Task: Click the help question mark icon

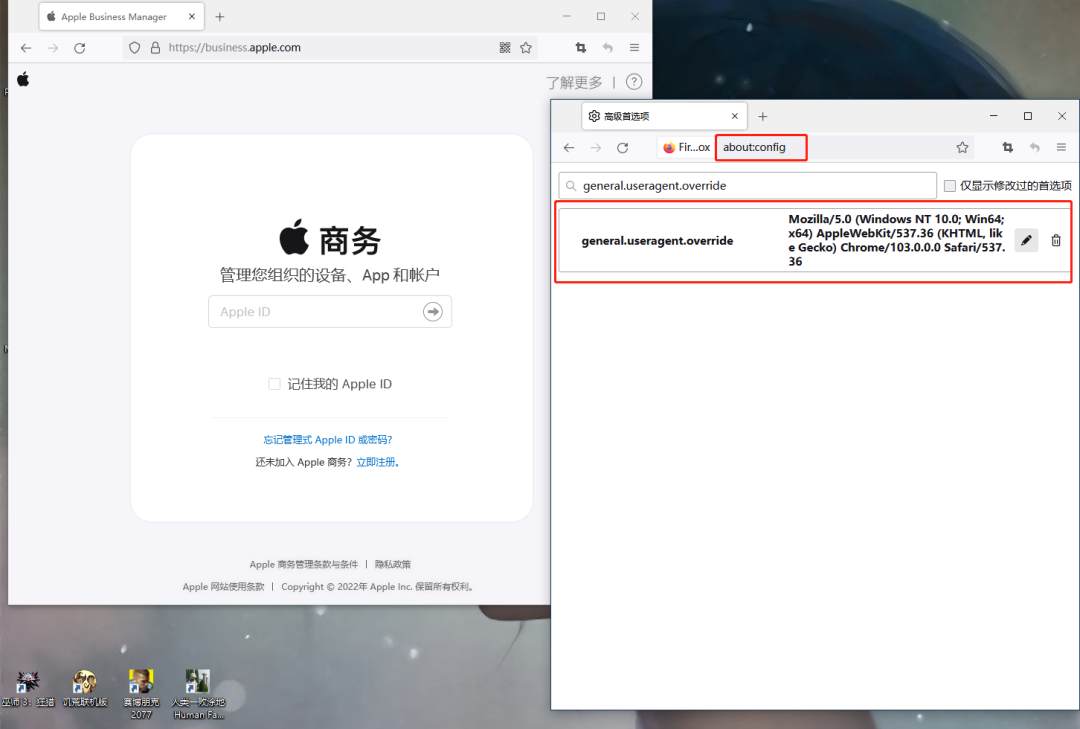Action: [x=634, y=82]
